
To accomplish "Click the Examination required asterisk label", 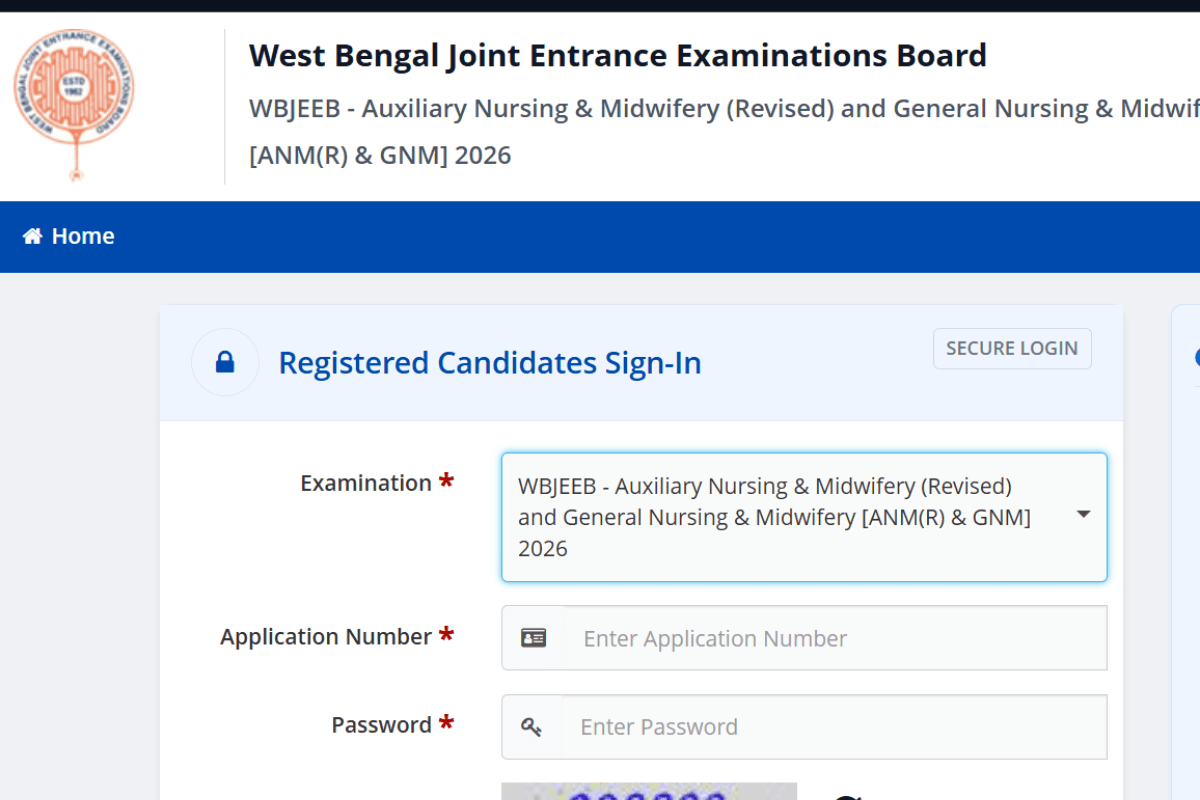I will (444, 480).
